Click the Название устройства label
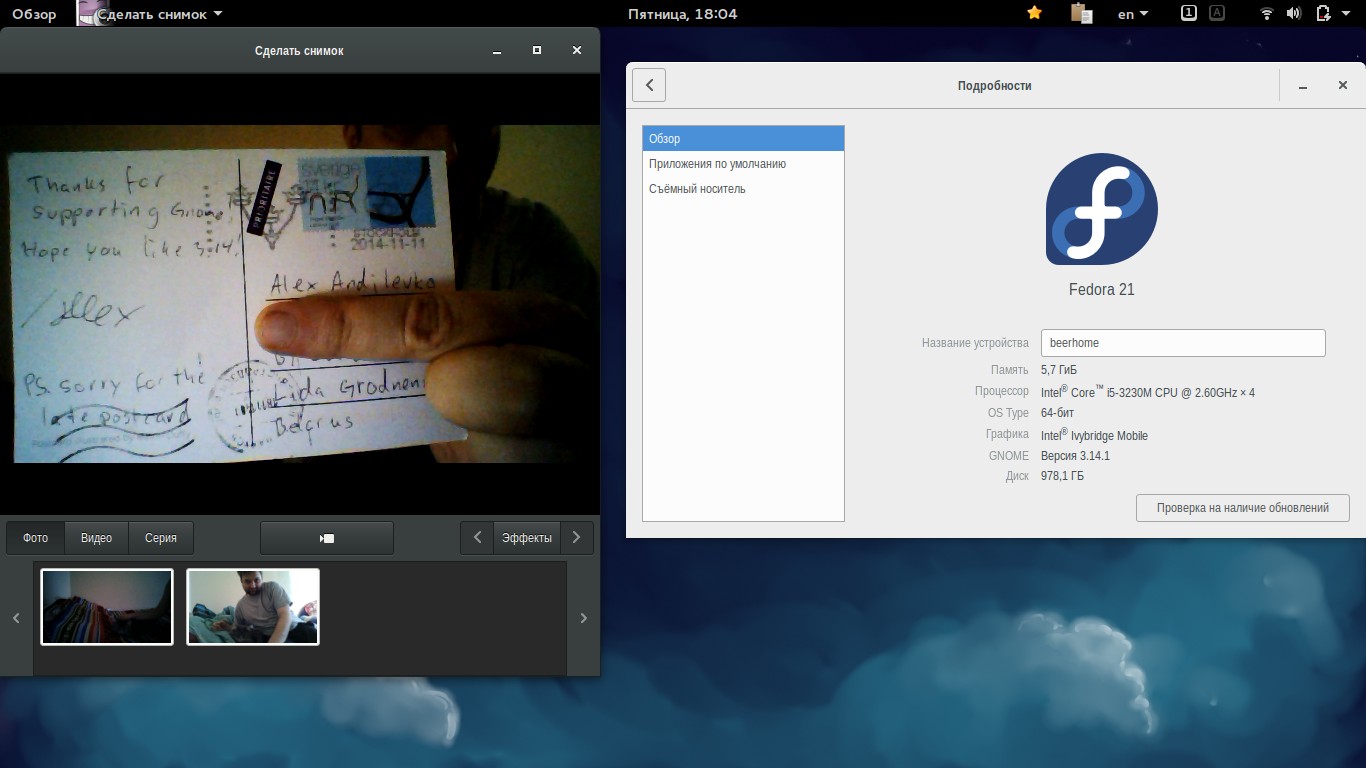The width and height of the screenshot is (1366, 768). [x=975, y=343]
